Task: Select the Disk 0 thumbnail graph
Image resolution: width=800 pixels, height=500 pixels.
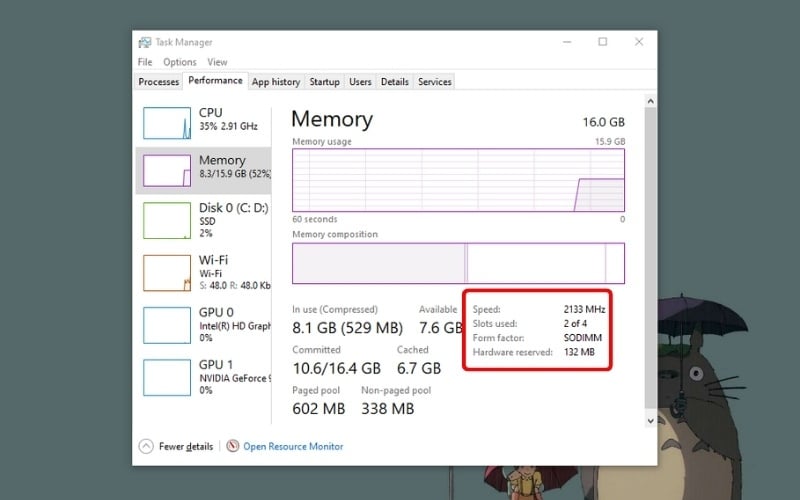Action: coord(167,220)
